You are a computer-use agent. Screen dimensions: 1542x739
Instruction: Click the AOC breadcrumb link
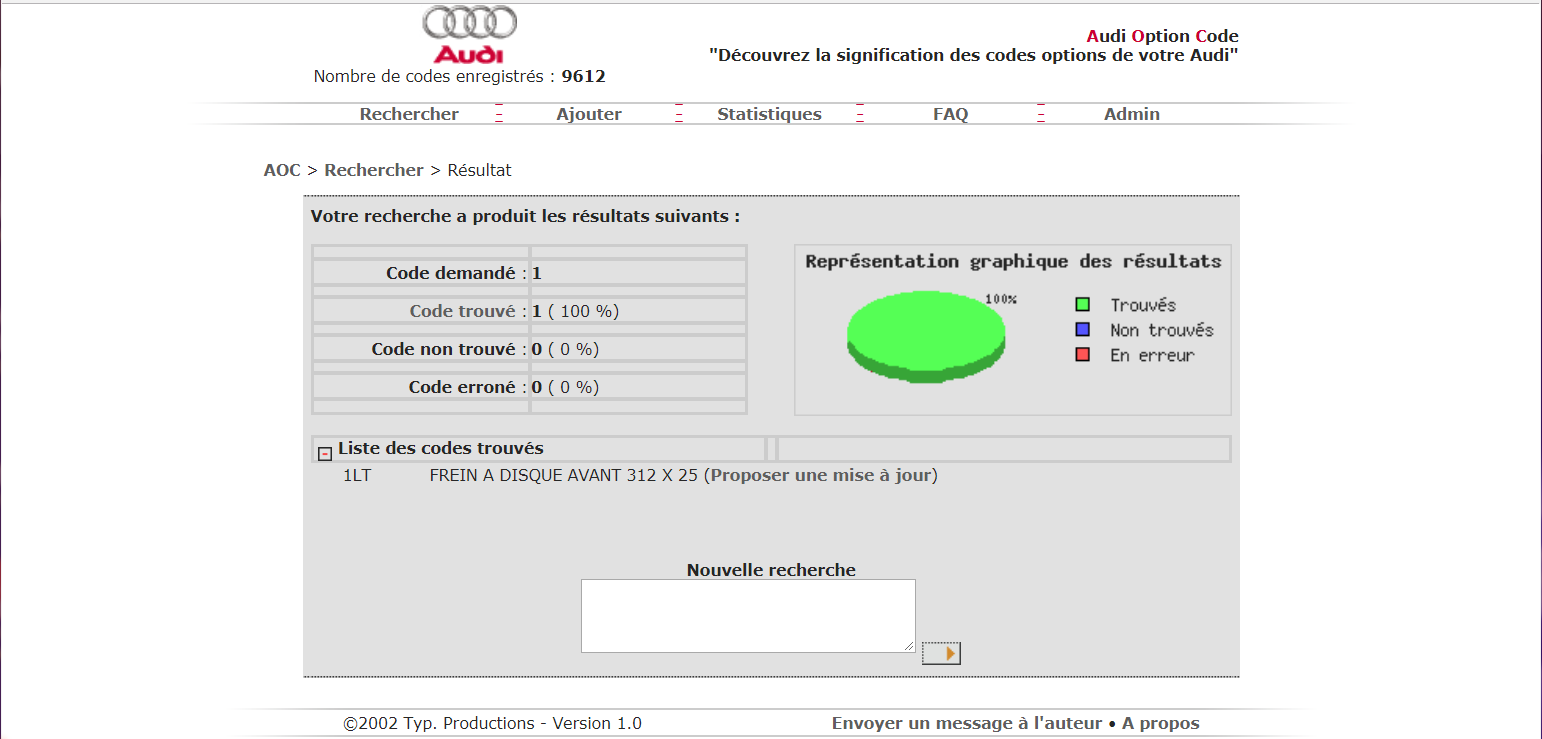pyautogui.click(x=282, y=170)
